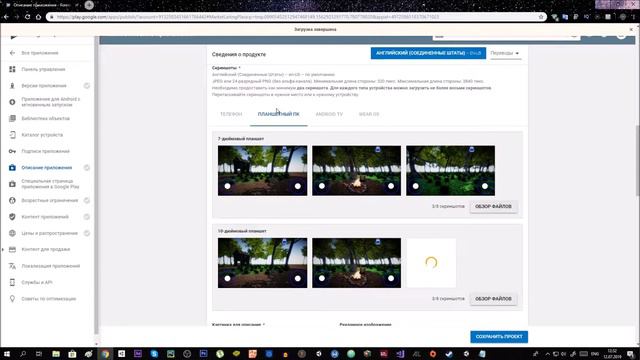
Task: Bookmark page with the star icon
Action: coord(541,17)
